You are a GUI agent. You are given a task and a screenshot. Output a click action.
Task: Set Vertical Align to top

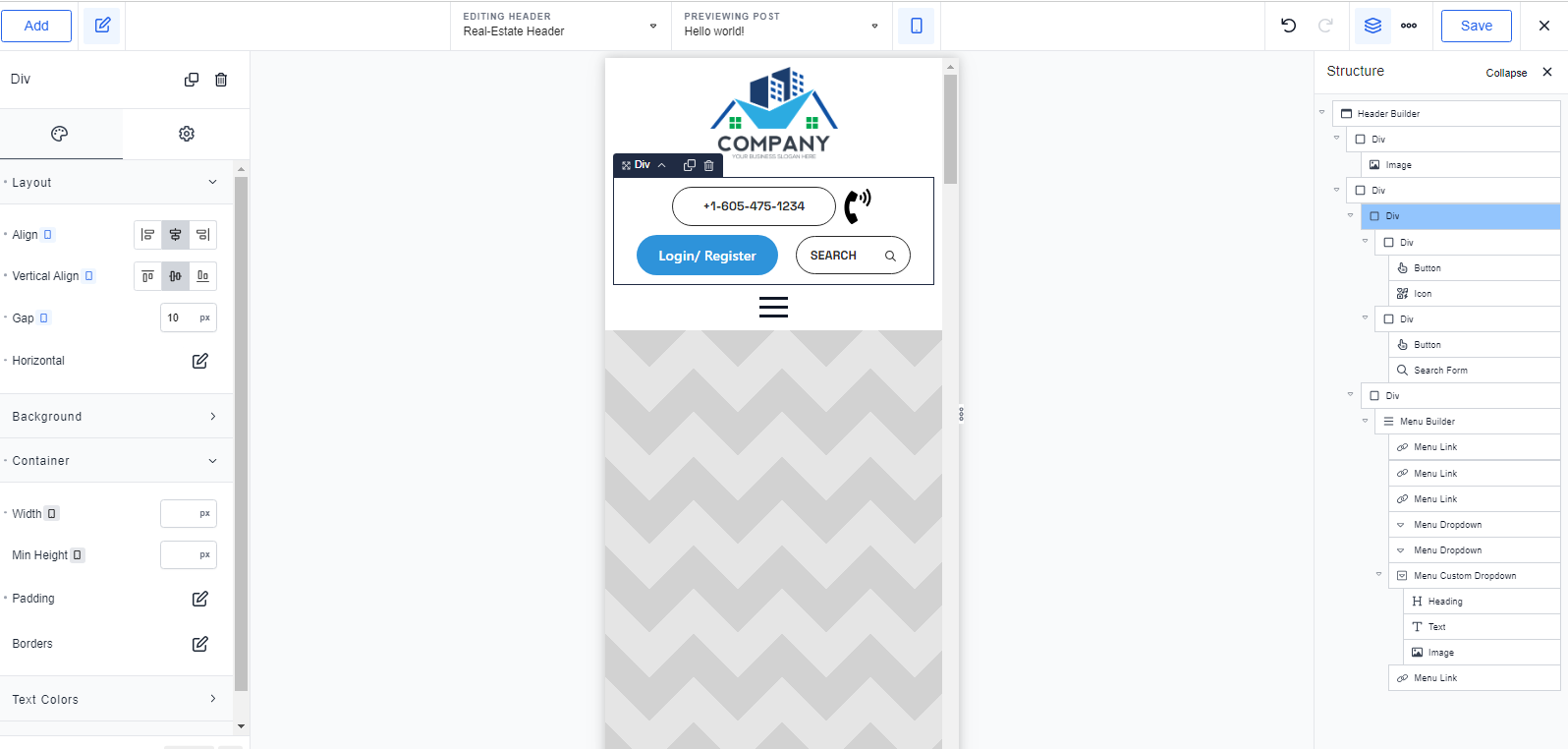(x=147, y=276)
